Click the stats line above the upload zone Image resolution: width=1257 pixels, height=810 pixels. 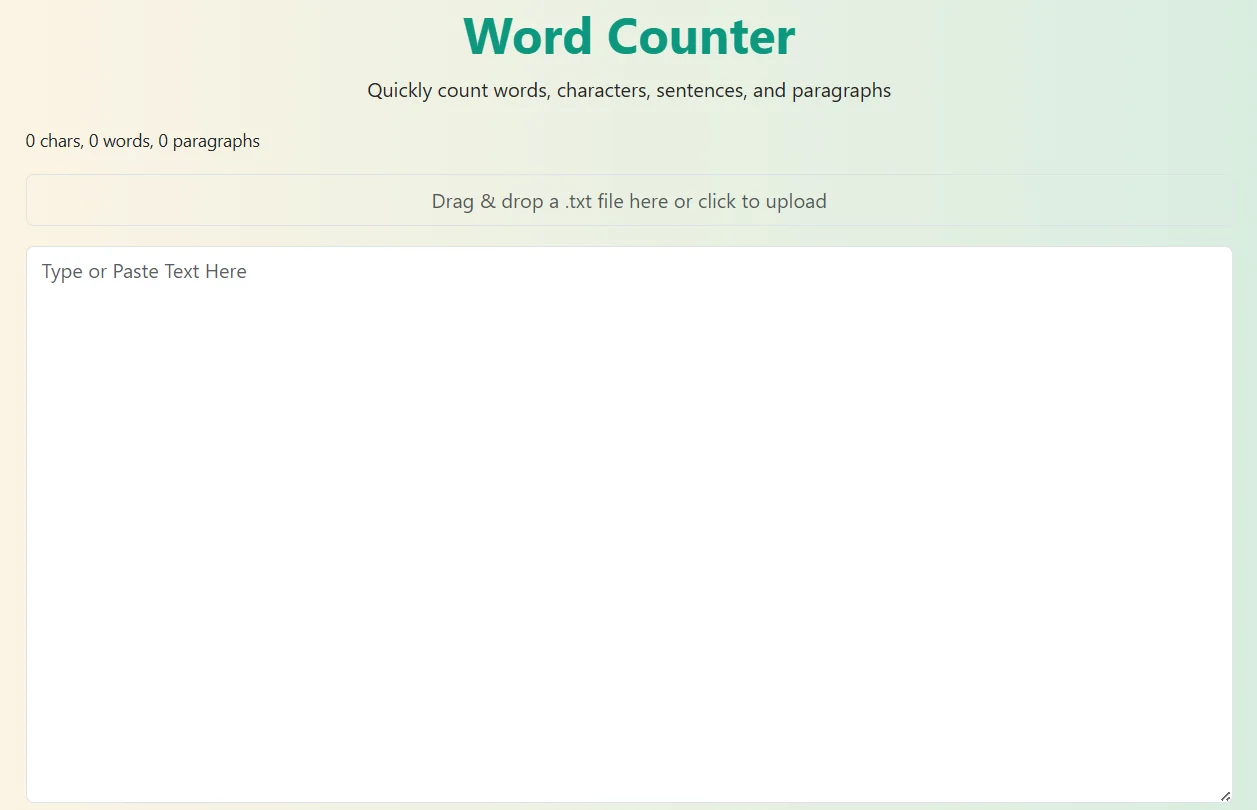point(142,141)
